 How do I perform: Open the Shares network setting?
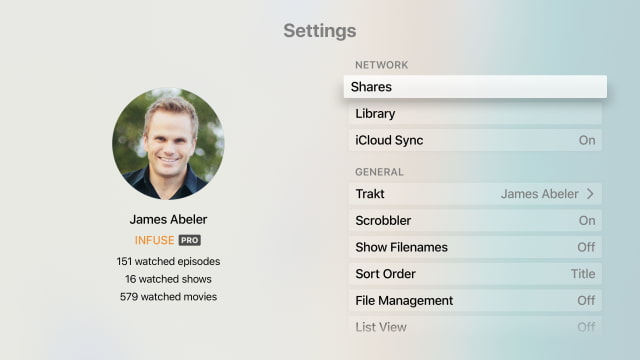475,87
